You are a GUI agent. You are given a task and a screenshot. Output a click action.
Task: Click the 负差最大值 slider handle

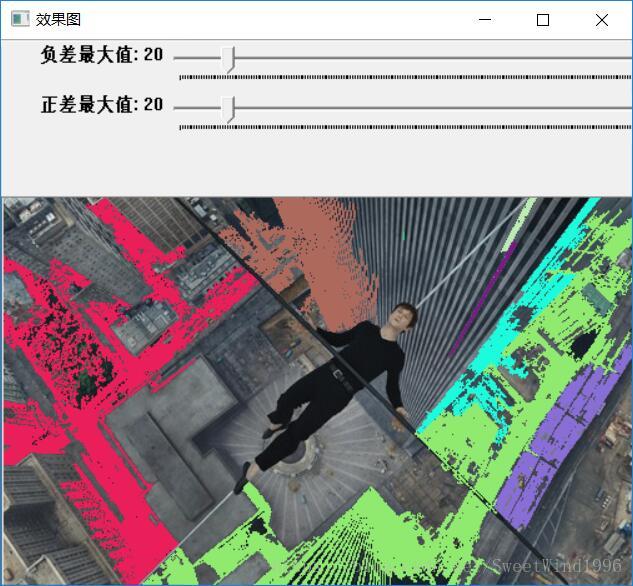229,60
